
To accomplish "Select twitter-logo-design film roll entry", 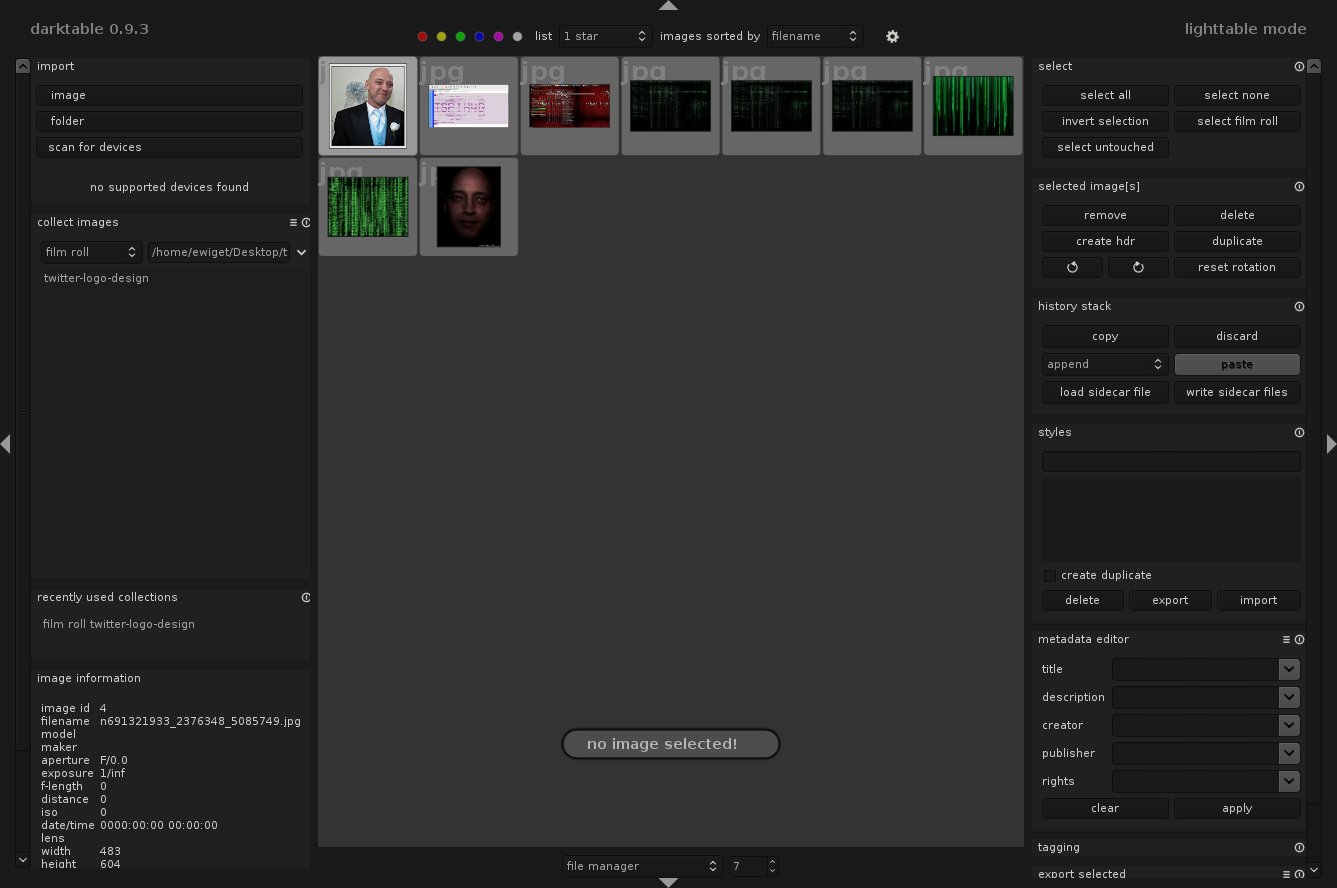I will 96,278.
